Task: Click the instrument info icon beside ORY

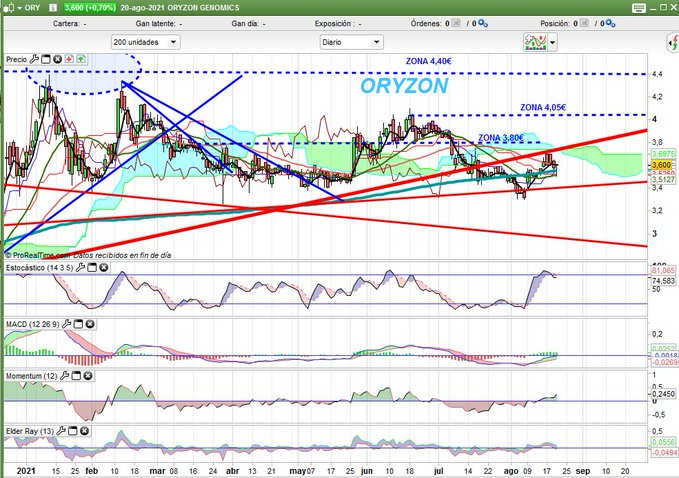Action: [x=53, y=8]
